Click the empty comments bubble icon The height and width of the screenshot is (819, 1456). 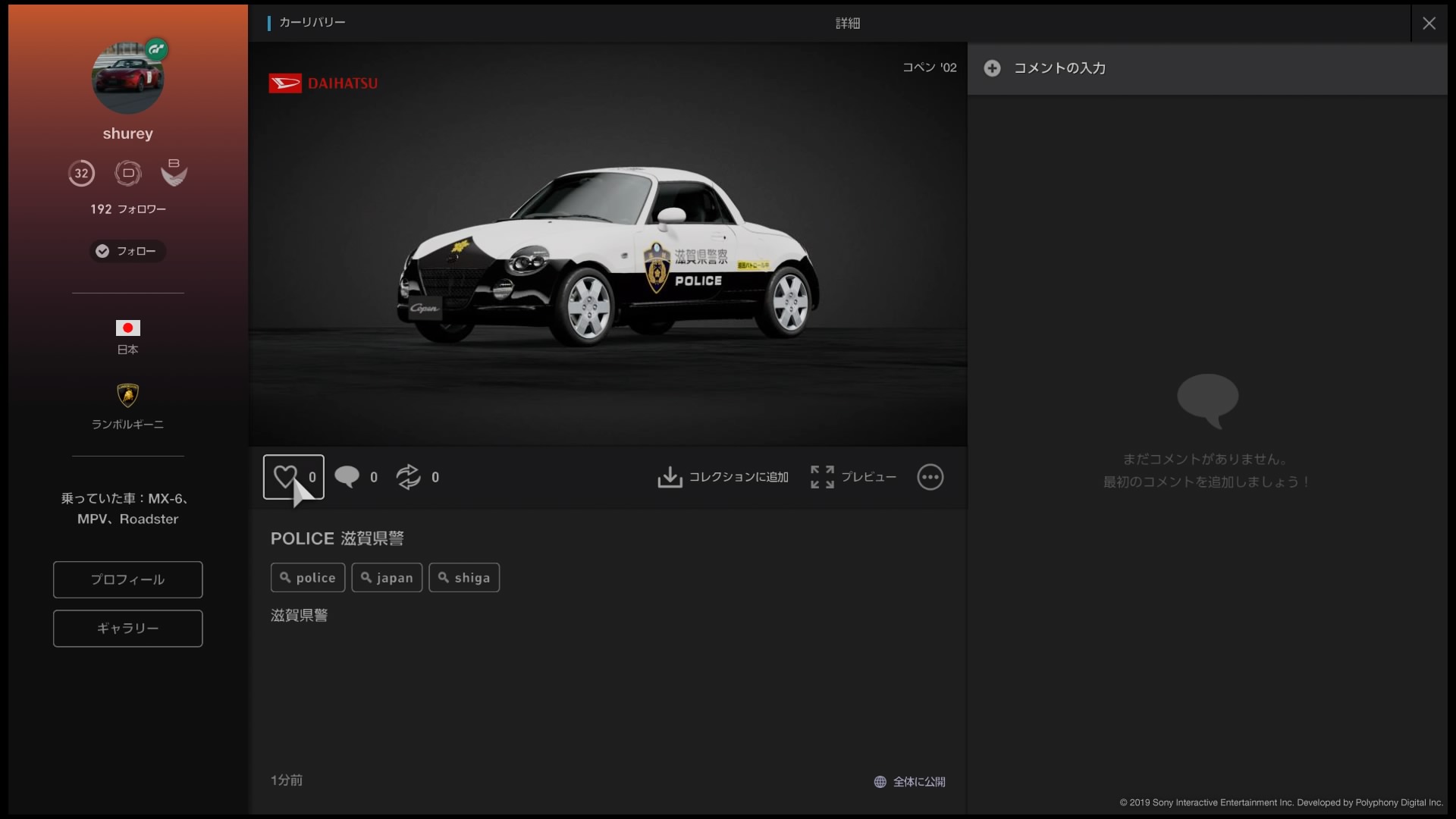coord(1207,400)
